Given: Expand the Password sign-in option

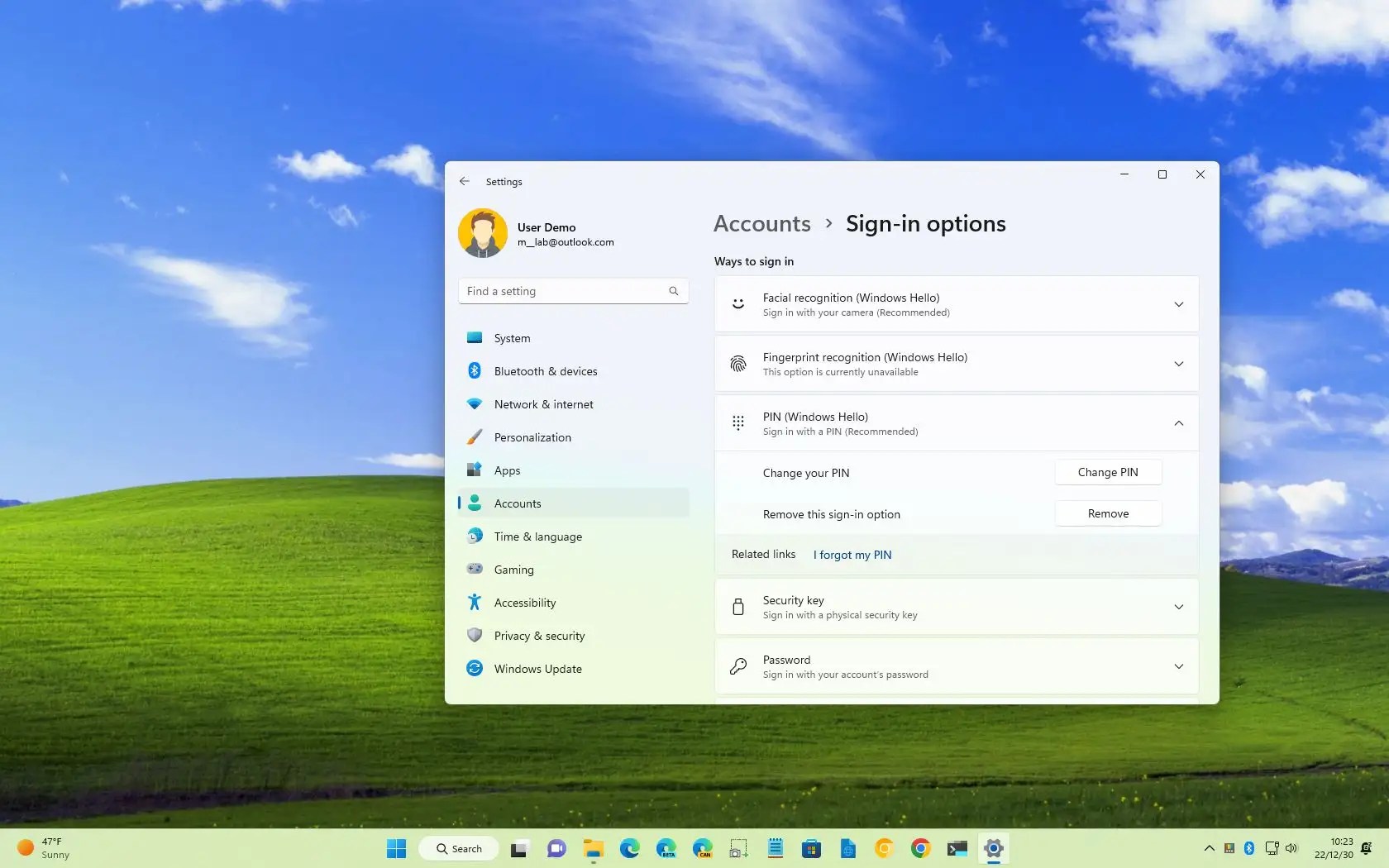Looking at the screenshot, I should coord(1178,666).
